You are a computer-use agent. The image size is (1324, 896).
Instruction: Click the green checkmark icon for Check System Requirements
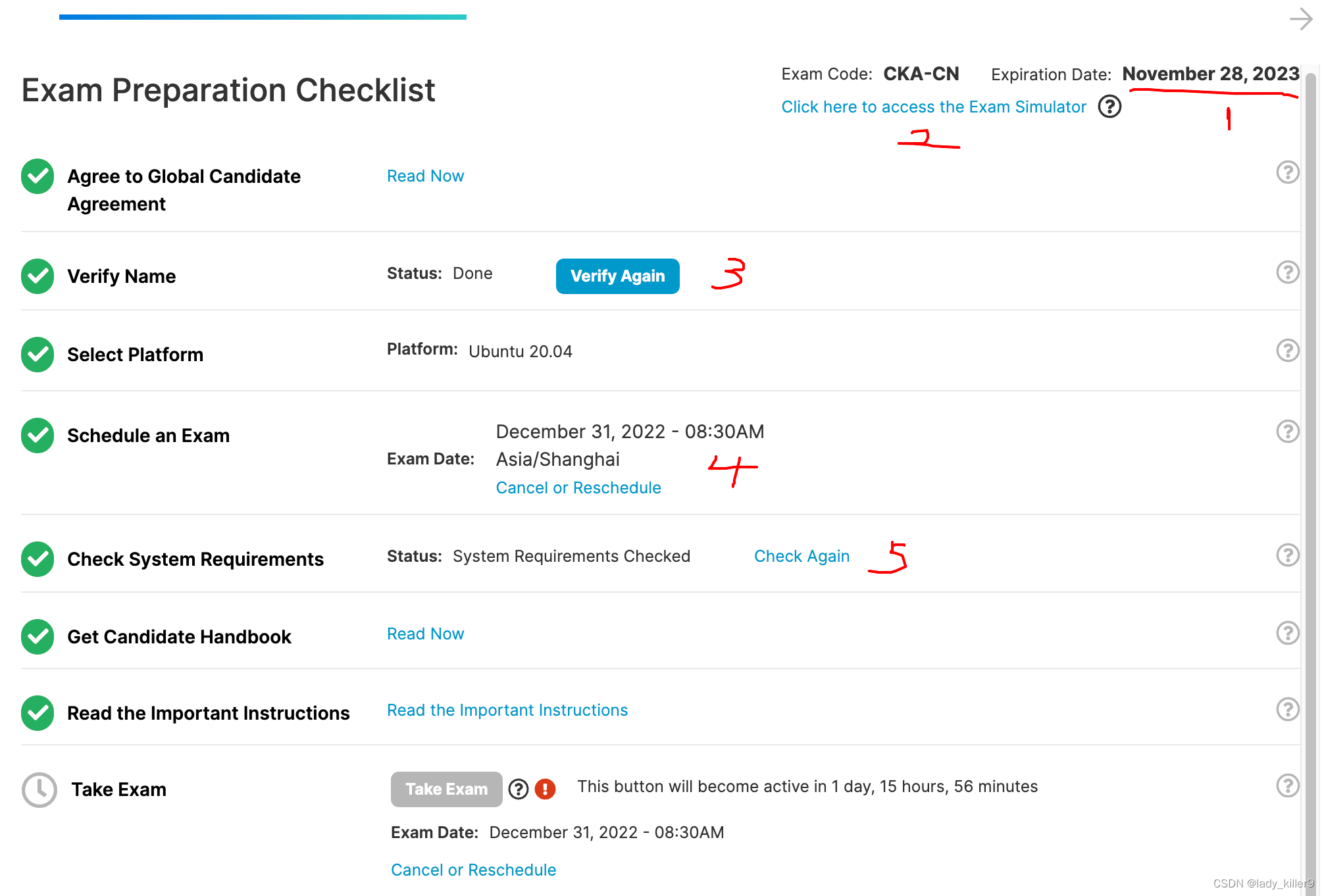point(38,557)
